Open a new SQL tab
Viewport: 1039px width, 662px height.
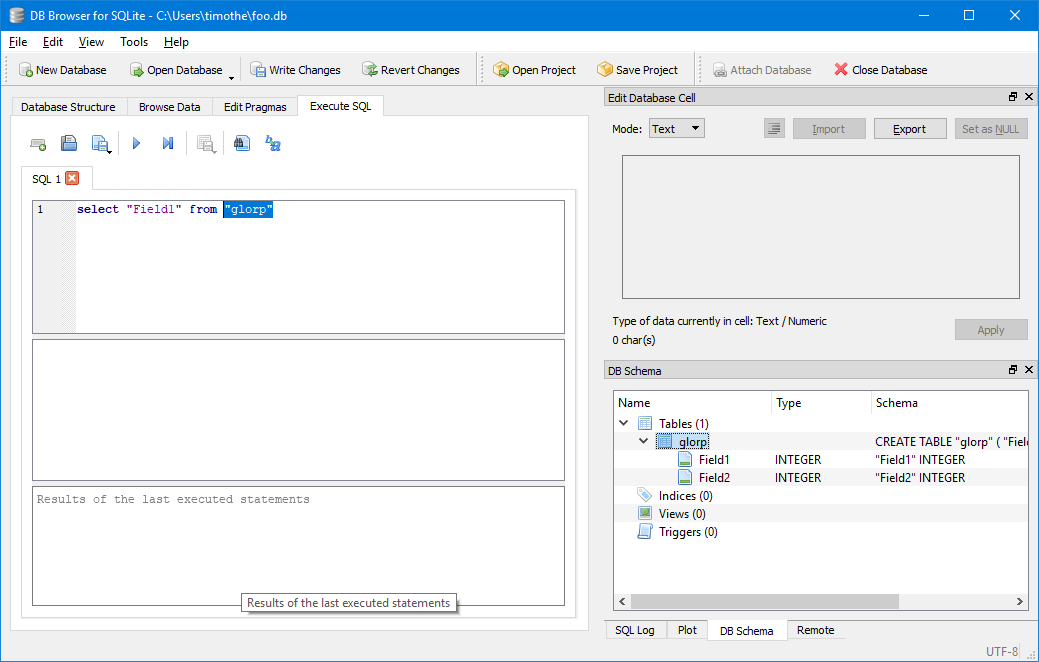38,143
